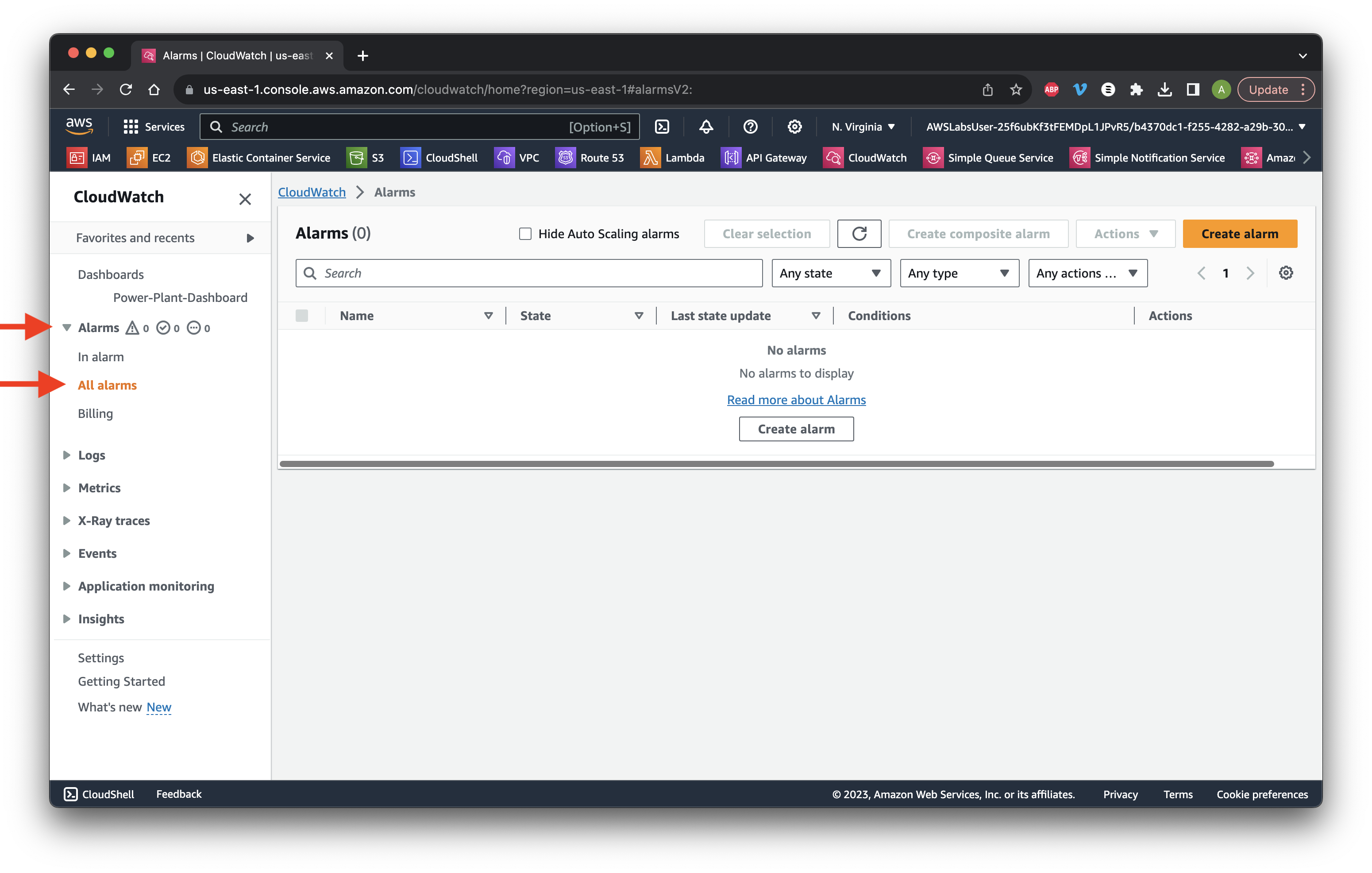Open Billing alarms in sidebar

tap(95, 413)
